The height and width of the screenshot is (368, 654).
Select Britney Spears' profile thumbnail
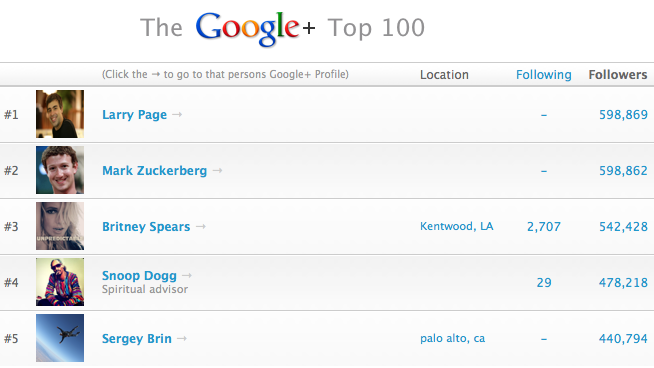click(60, 226)
